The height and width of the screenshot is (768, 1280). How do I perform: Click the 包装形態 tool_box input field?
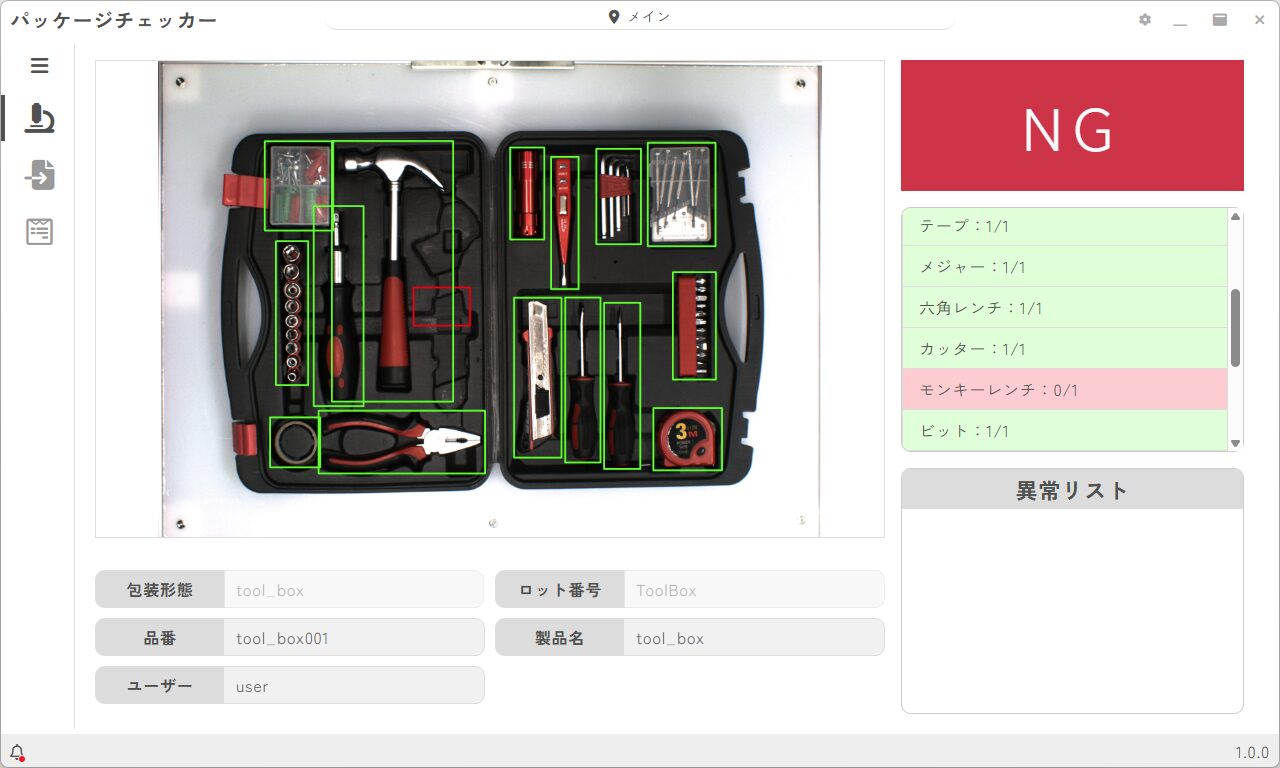pos(354,589)
